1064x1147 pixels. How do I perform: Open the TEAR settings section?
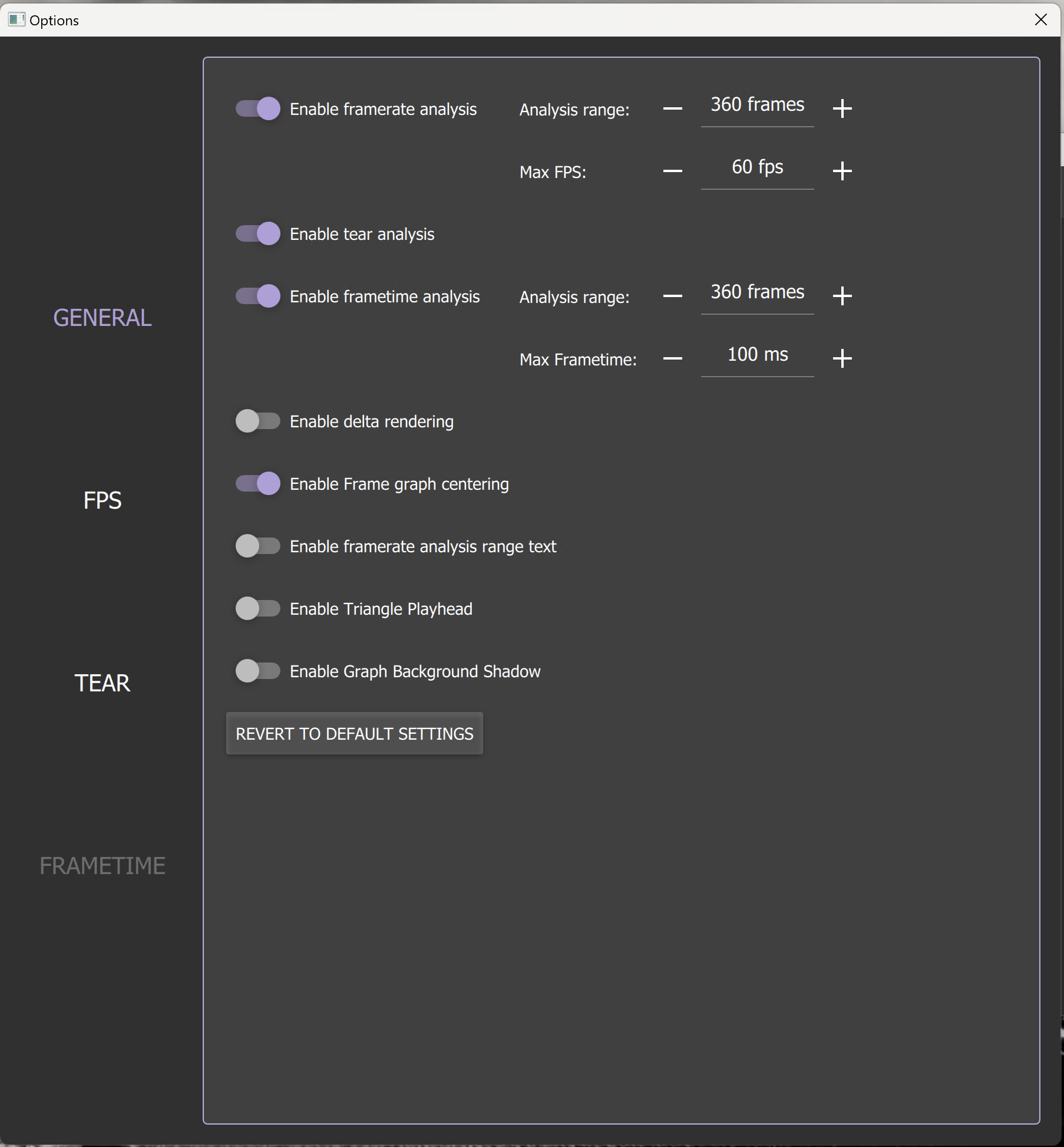click(x=102, y=683)
